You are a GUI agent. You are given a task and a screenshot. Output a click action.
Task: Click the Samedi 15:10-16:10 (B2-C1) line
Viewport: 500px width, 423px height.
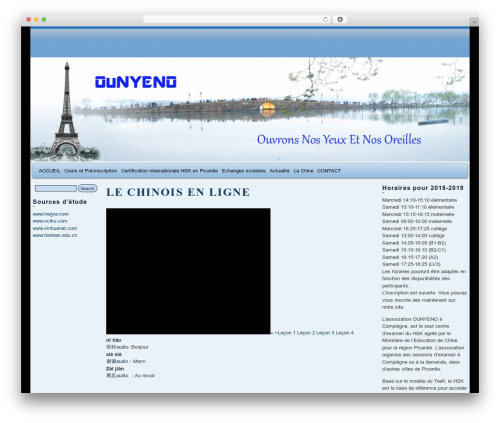[414, 250]
